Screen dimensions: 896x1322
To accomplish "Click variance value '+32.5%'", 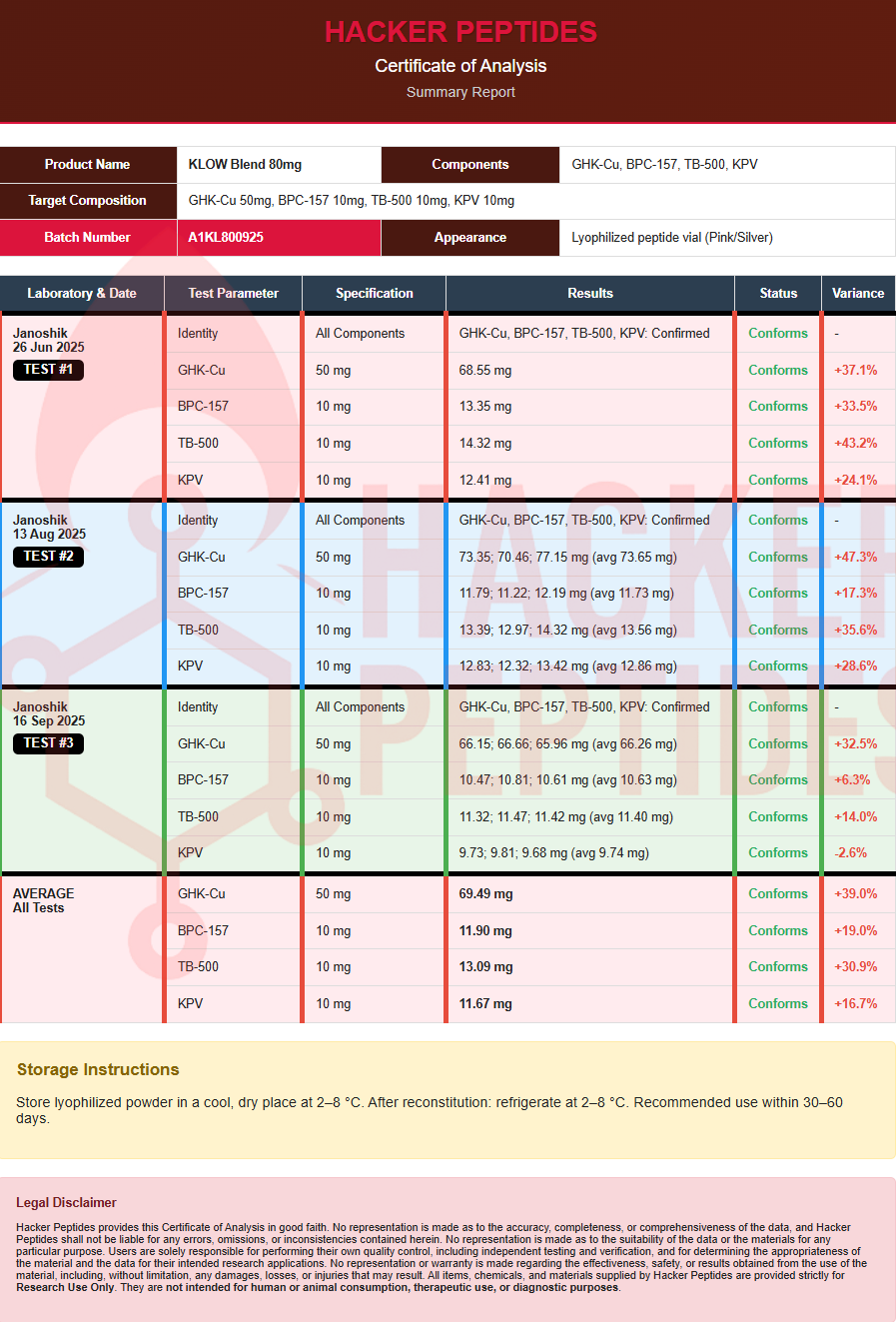I will pyautogui.click(x=856, y=744).
